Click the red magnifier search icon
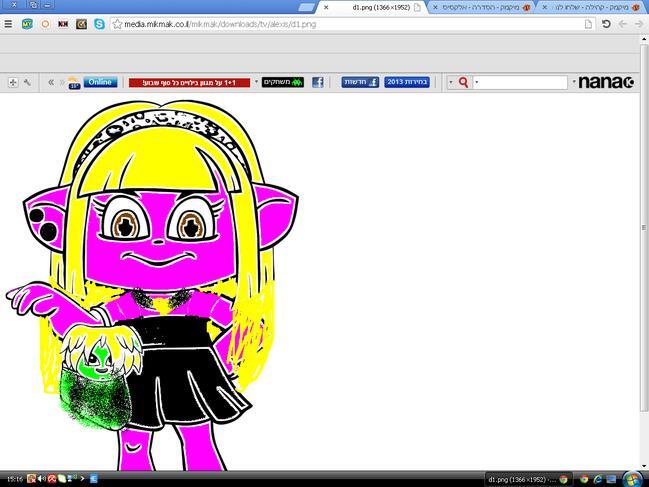 [464, 82]
